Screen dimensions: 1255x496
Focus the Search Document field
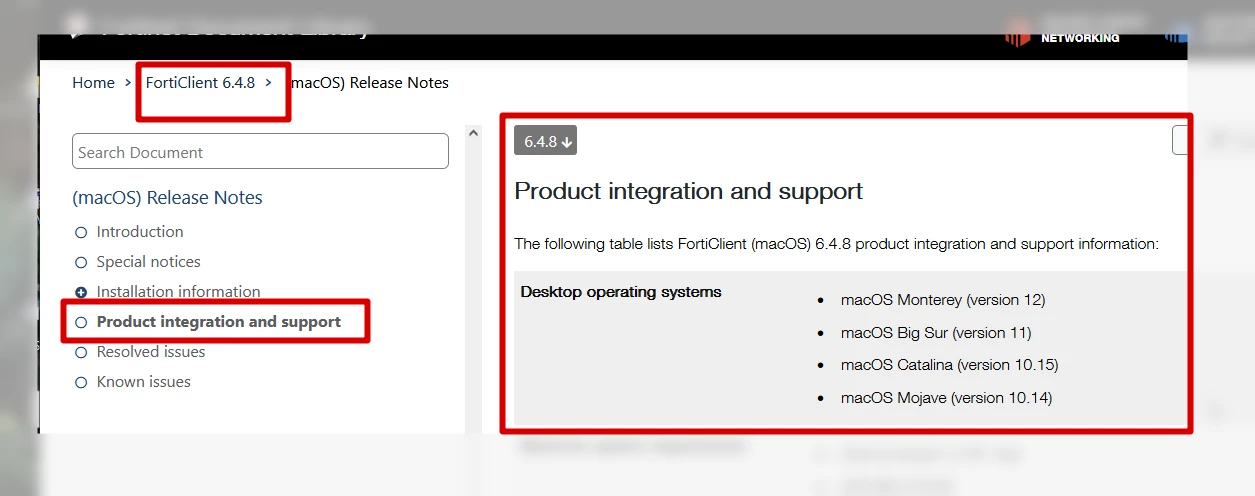coord(260,152)
